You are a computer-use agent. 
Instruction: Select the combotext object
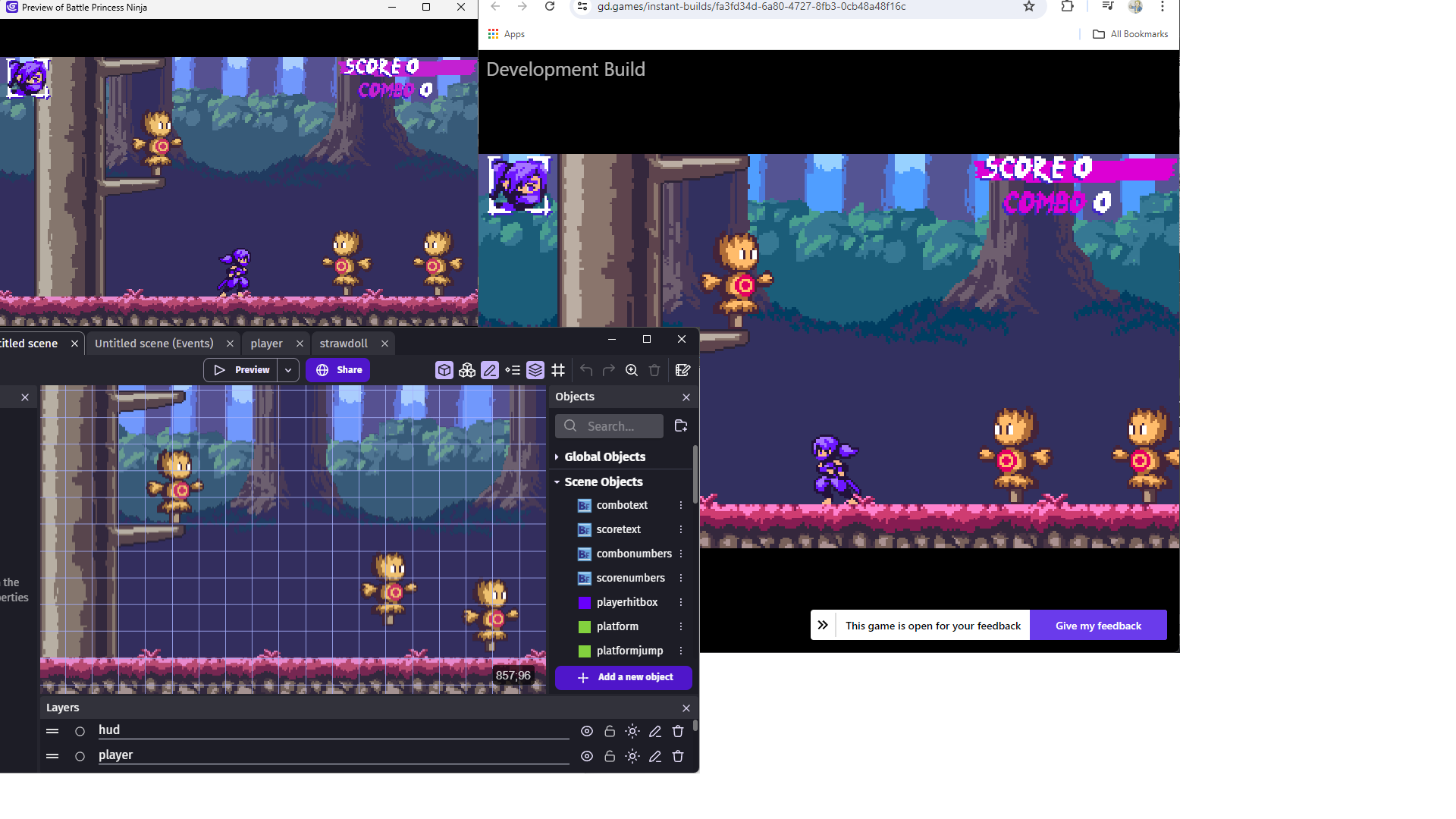click(x=622, y=505)
